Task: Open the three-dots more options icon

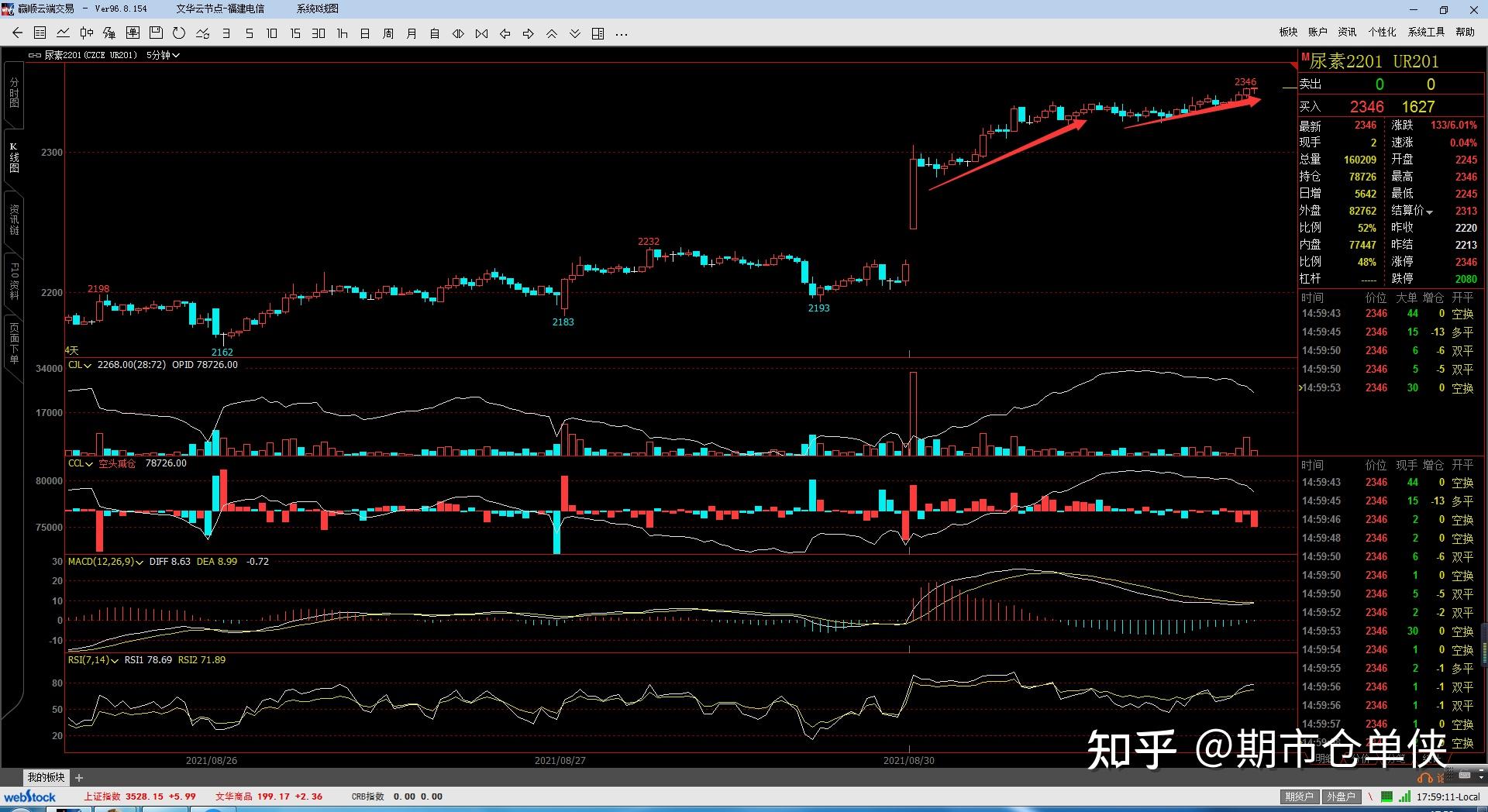Action: click(x=621, y=33)
